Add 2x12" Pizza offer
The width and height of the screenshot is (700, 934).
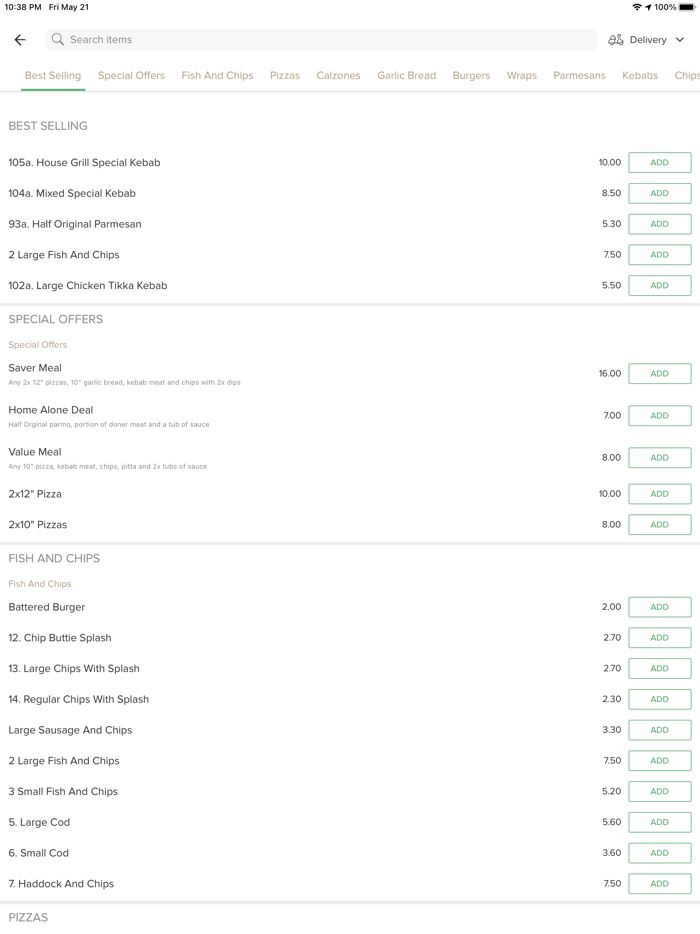click(659, 494)
